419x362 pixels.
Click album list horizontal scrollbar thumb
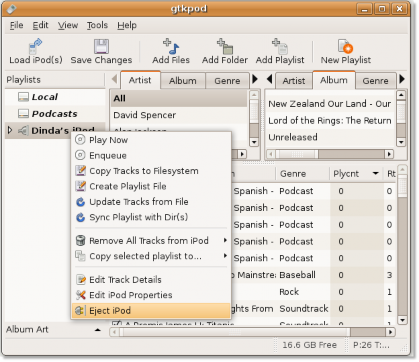coord(296,154)
